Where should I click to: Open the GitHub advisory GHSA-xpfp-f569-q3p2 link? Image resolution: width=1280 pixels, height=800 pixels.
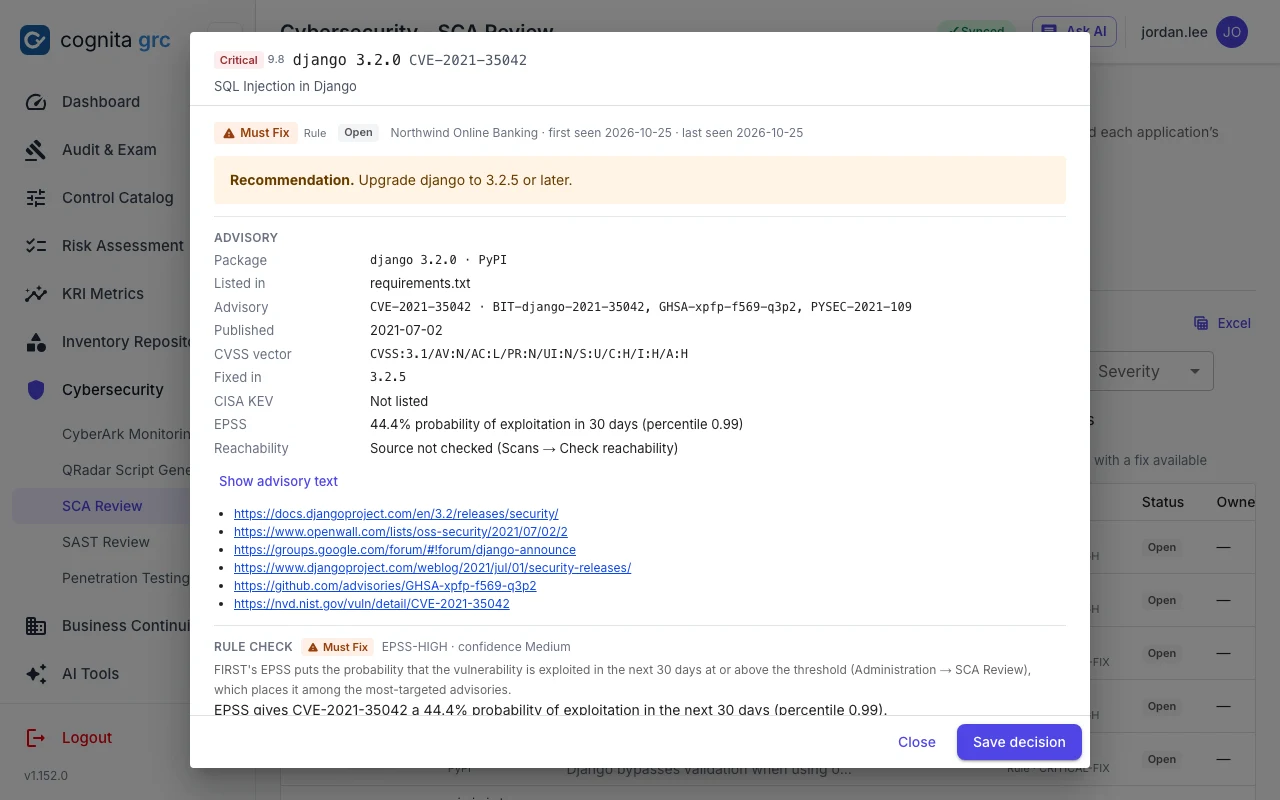click(x=385, y=585)
